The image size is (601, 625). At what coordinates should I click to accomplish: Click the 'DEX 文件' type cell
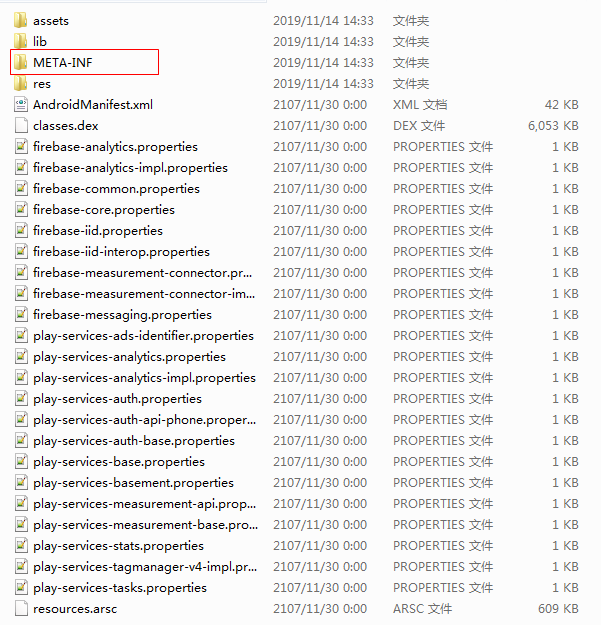[419, 126]
